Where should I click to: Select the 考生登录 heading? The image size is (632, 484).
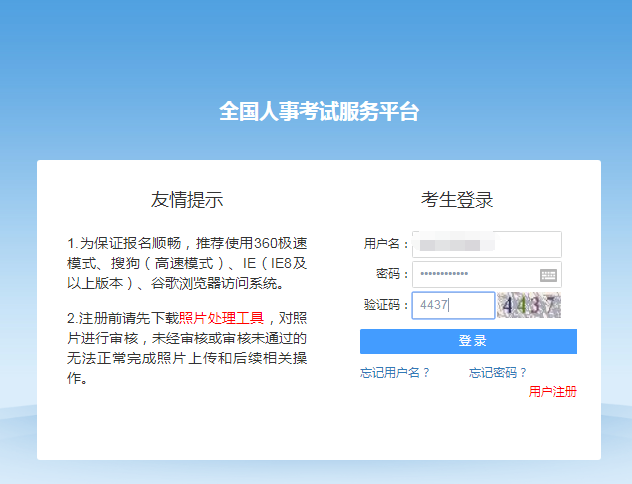[457, 199]
